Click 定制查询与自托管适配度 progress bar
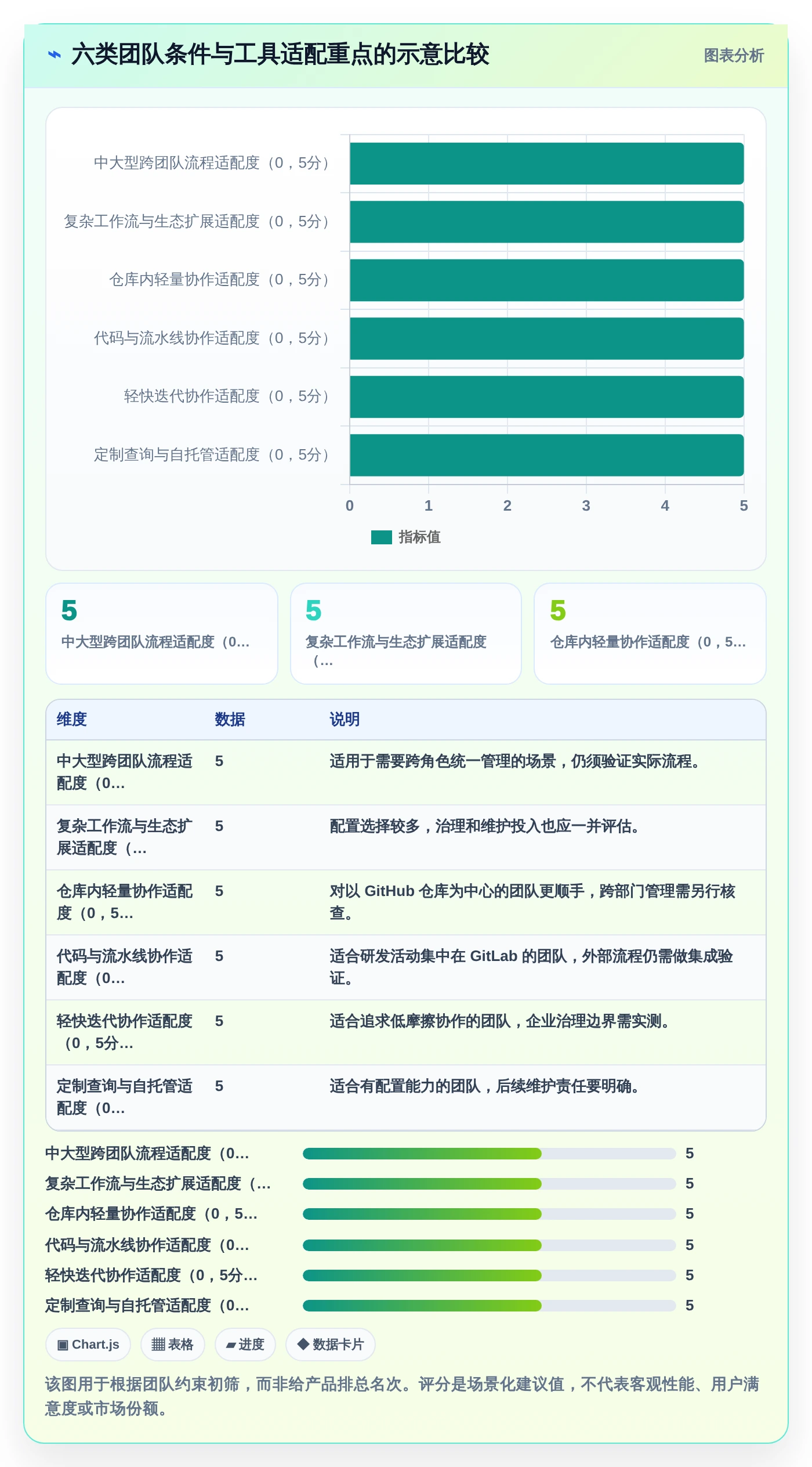 click(x=489, y=1306)
